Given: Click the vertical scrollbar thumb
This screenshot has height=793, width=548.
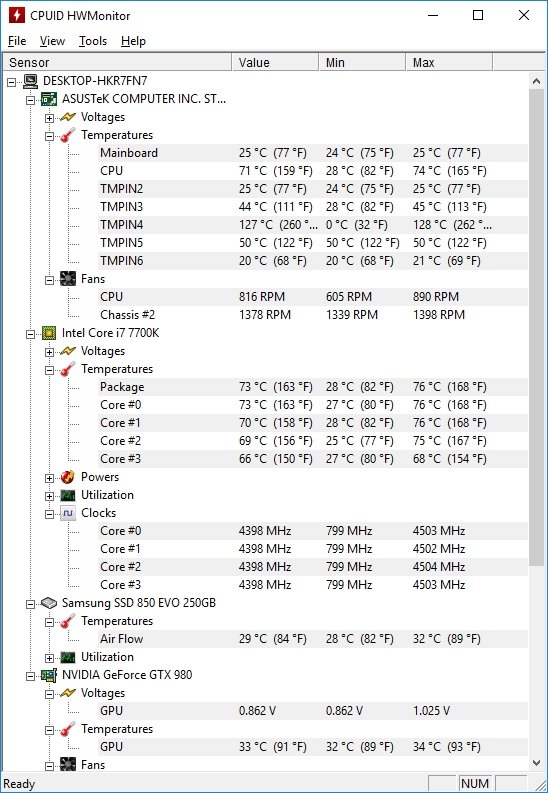Looking at the screenshot, I should 536,328.
